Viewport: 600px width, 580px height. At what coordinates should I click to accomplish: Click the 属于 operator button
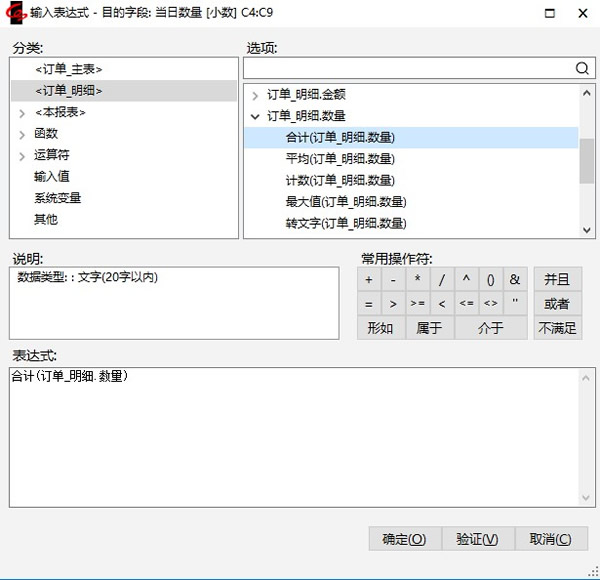coord(430,328)
